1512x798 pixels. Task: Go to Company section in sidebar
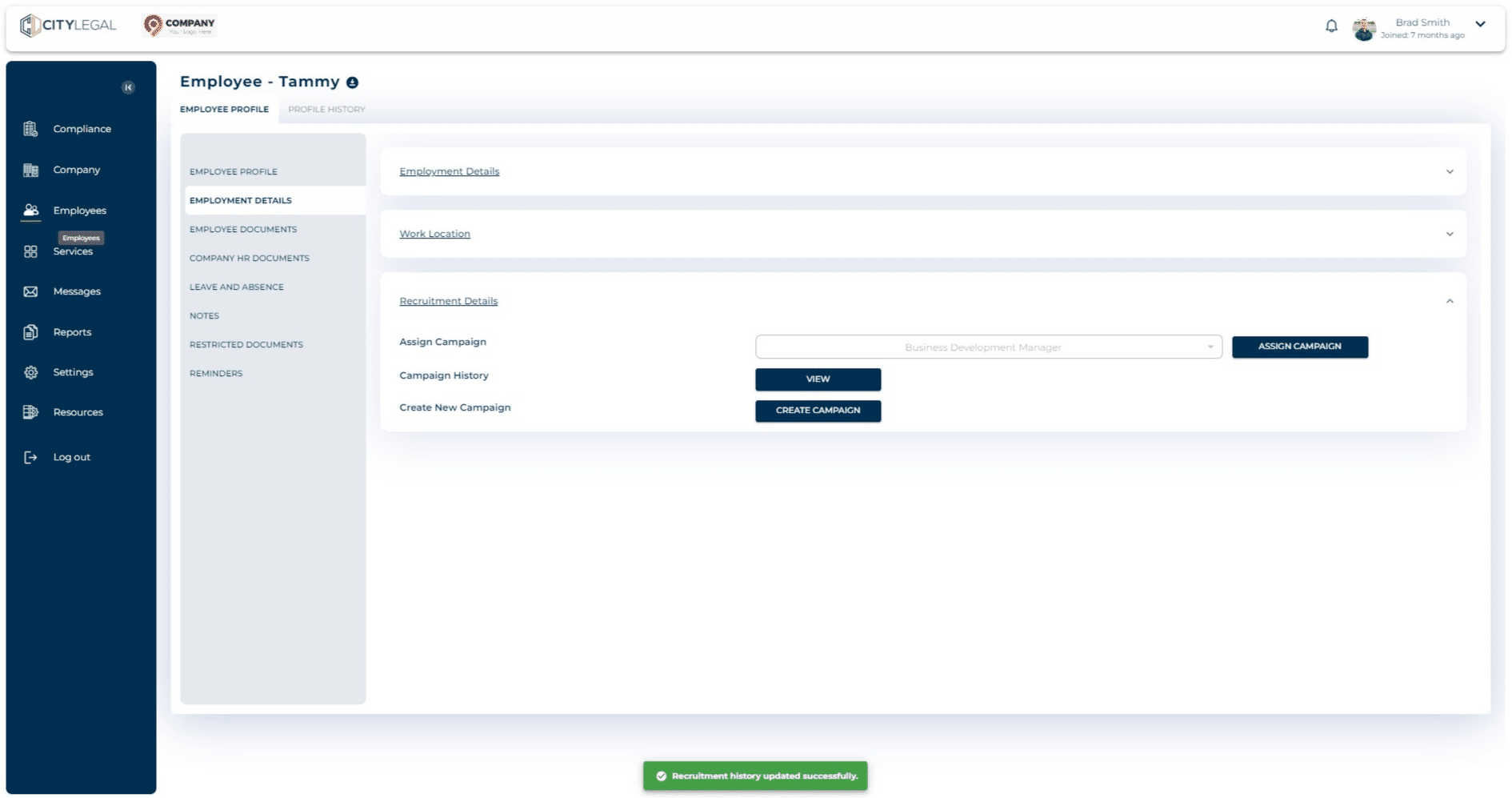(76, 170)
